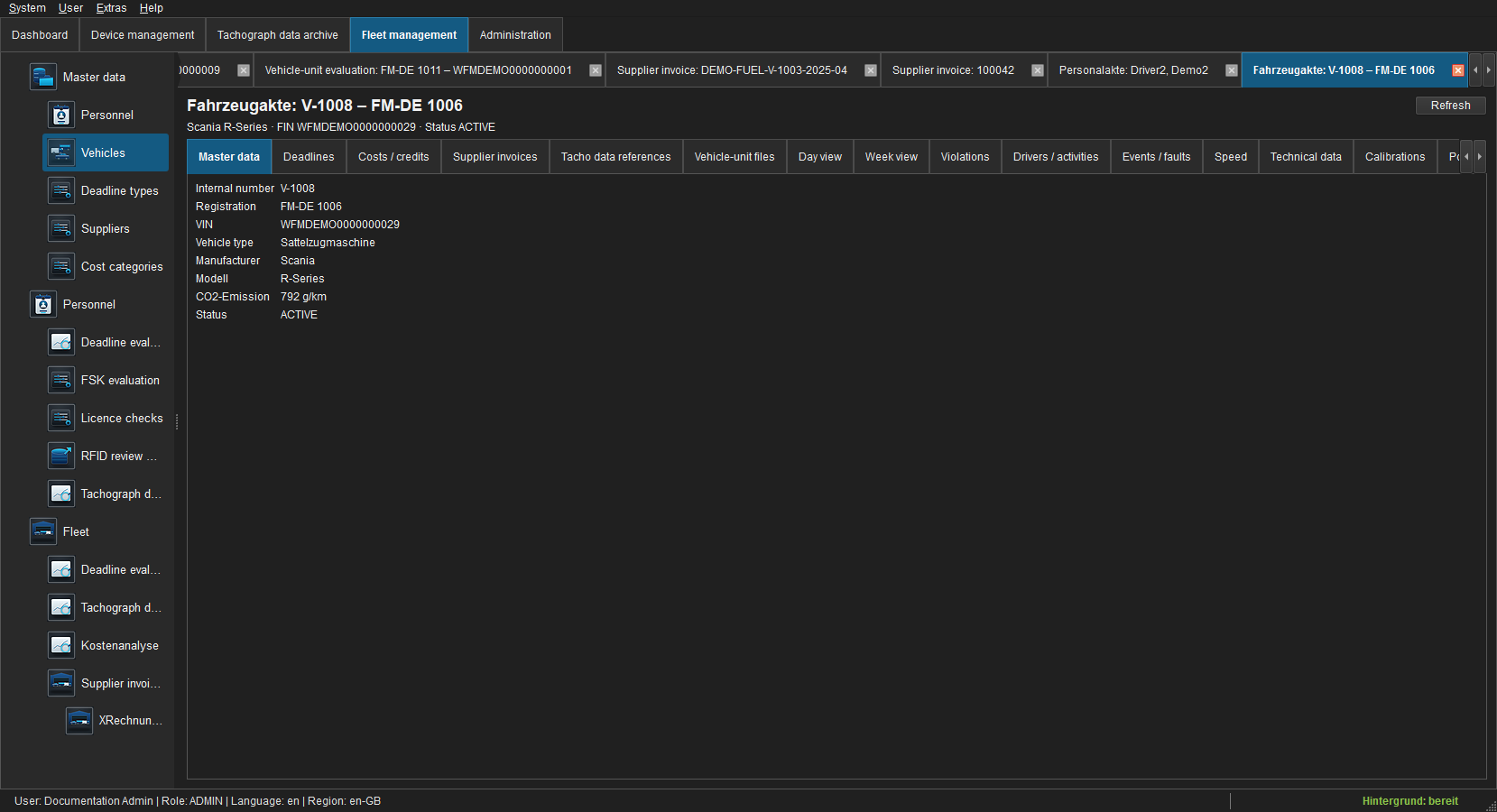Switch to the Administration module tab
The height and width of the screenshot is (812, 1497).
coord(515,35)
